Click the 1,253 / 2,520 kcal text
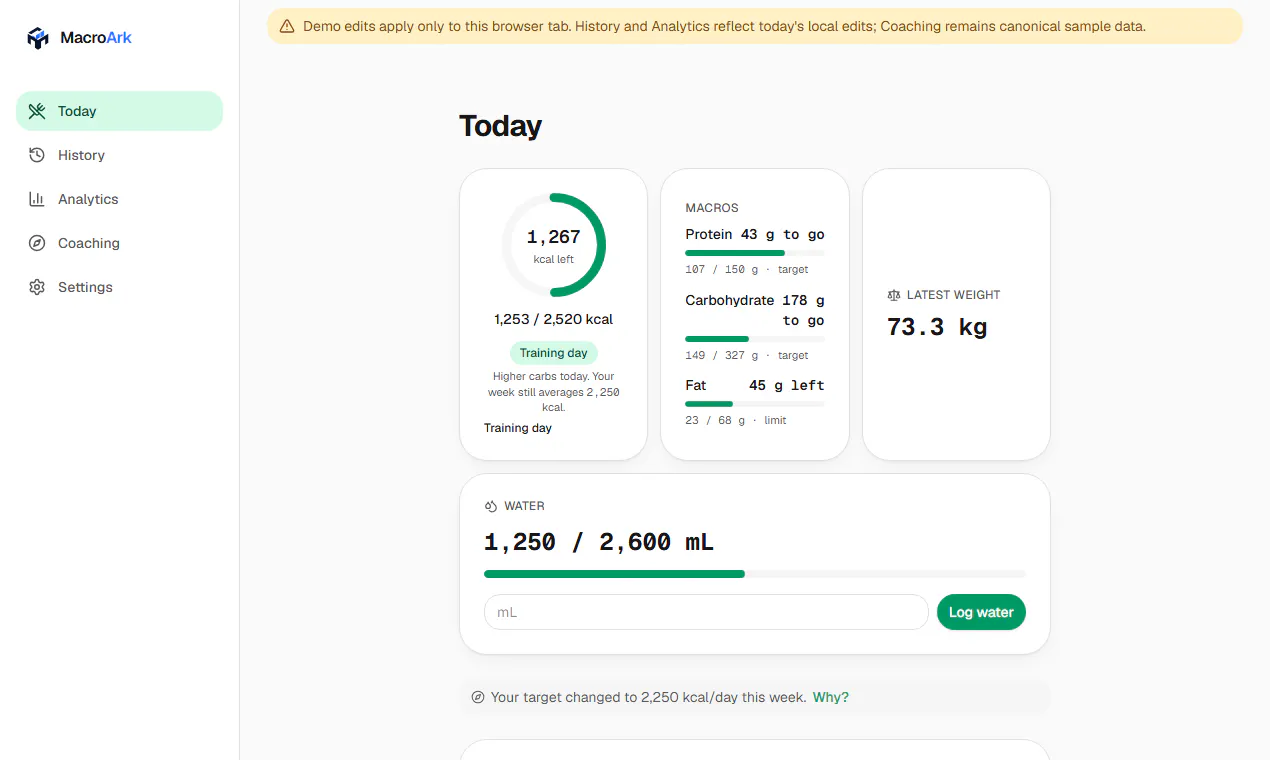 pyautogui.click(x=554, y=319)
